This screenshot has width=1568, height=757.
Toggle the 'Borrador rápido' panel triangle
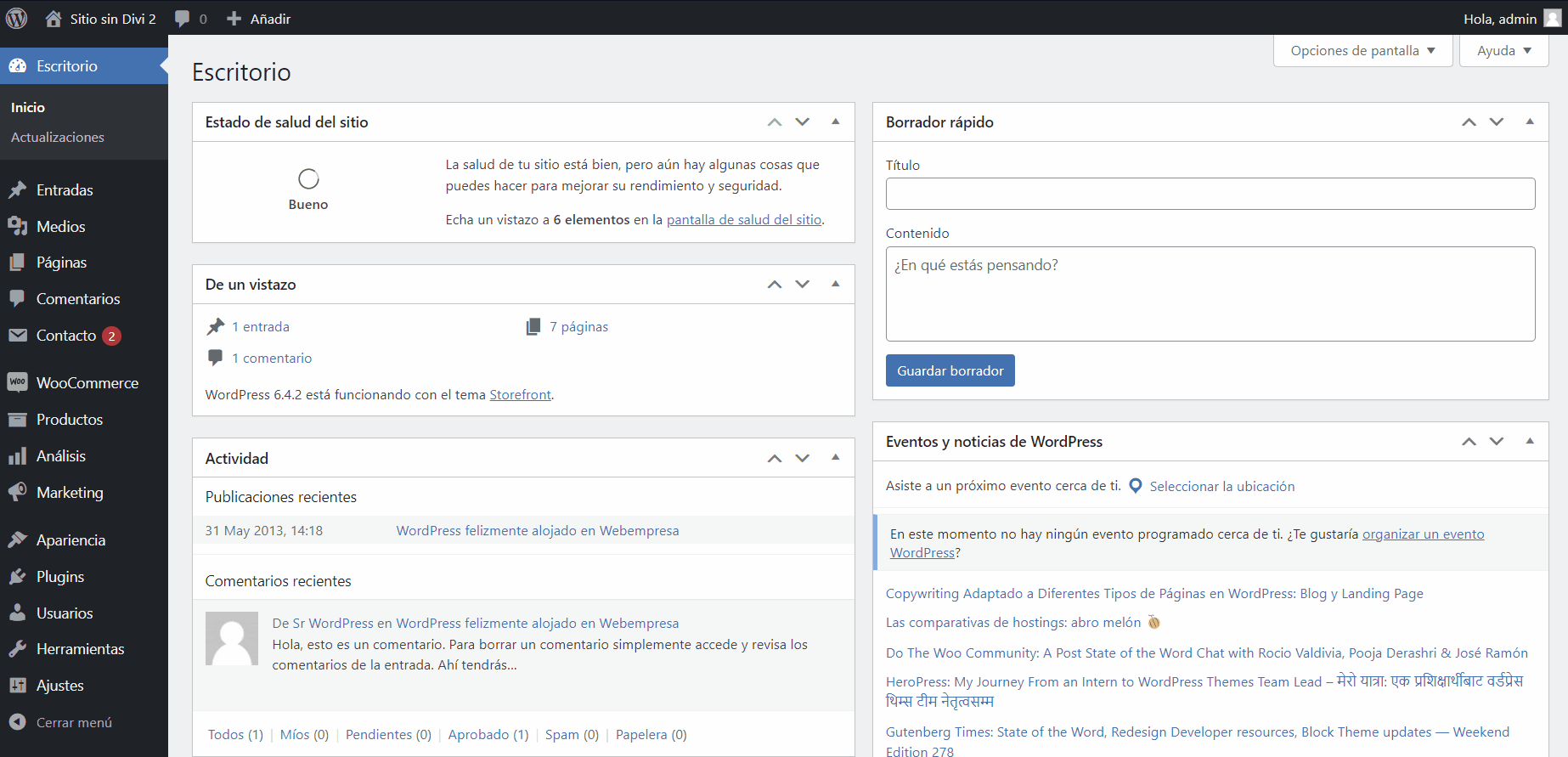(1529, 121)
